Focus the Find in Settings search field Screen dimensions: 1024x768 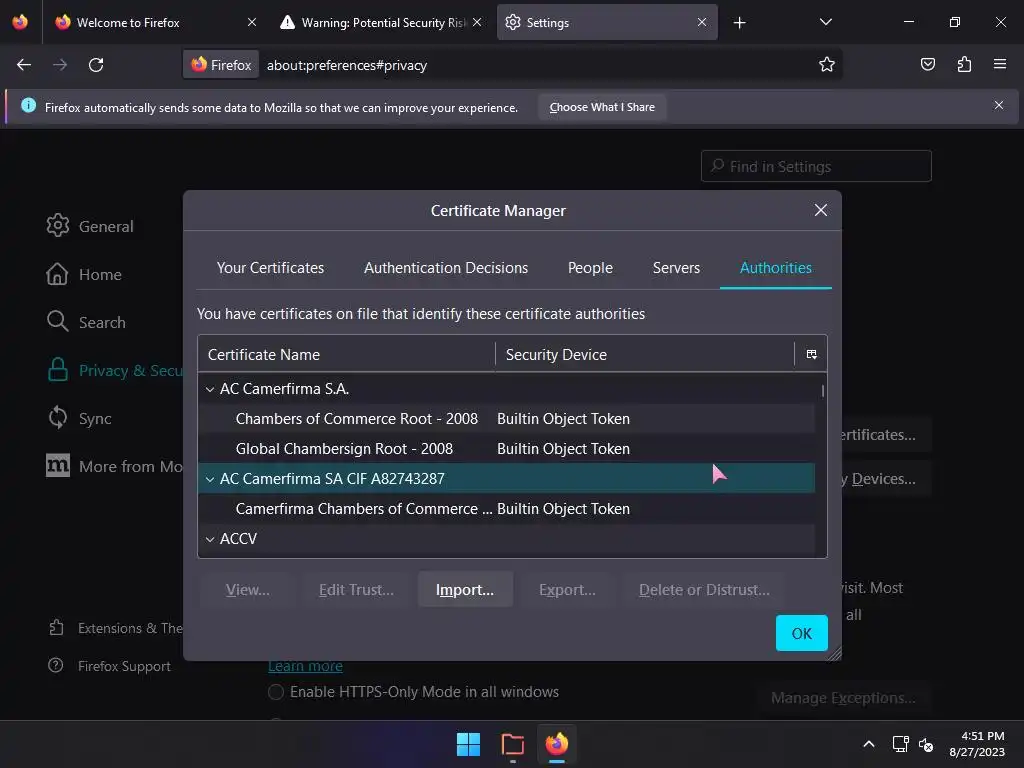[x=816, y=167]
